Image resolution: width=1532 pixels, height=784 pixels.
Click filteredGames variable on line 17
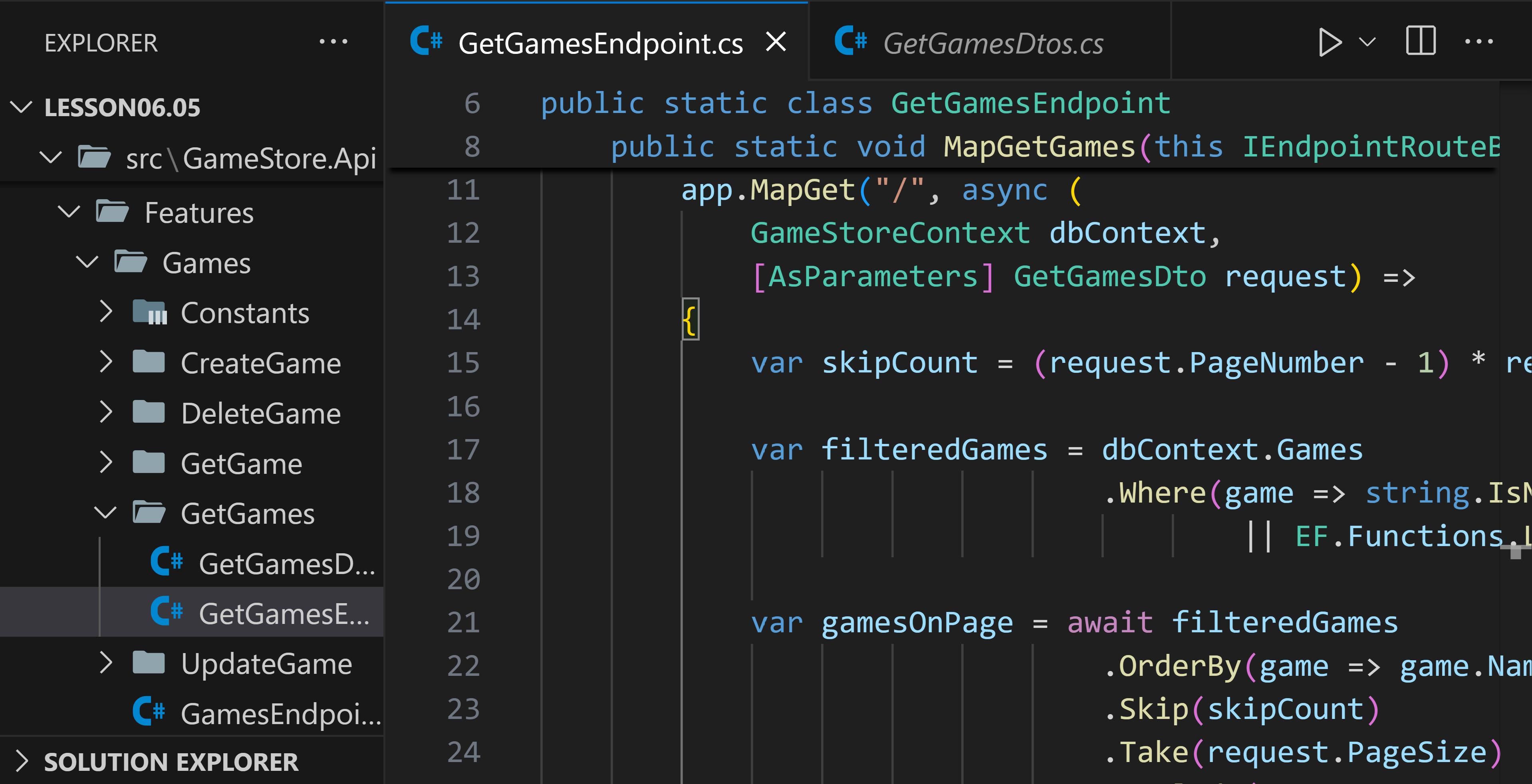934,450
